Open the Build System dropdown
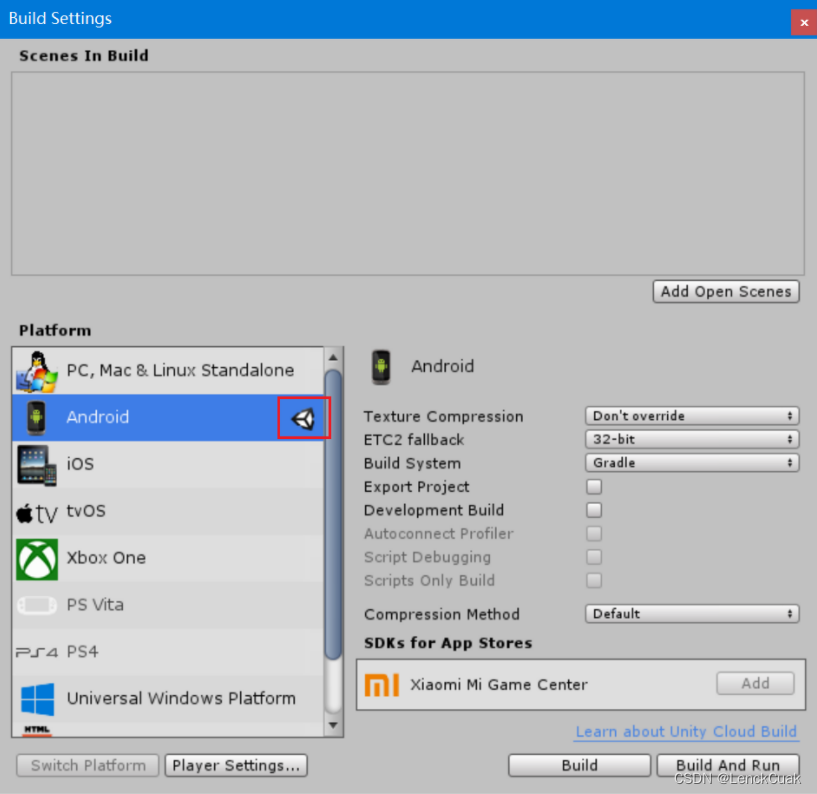This screenshot has height=794, width=817. [x=691, y=462]
